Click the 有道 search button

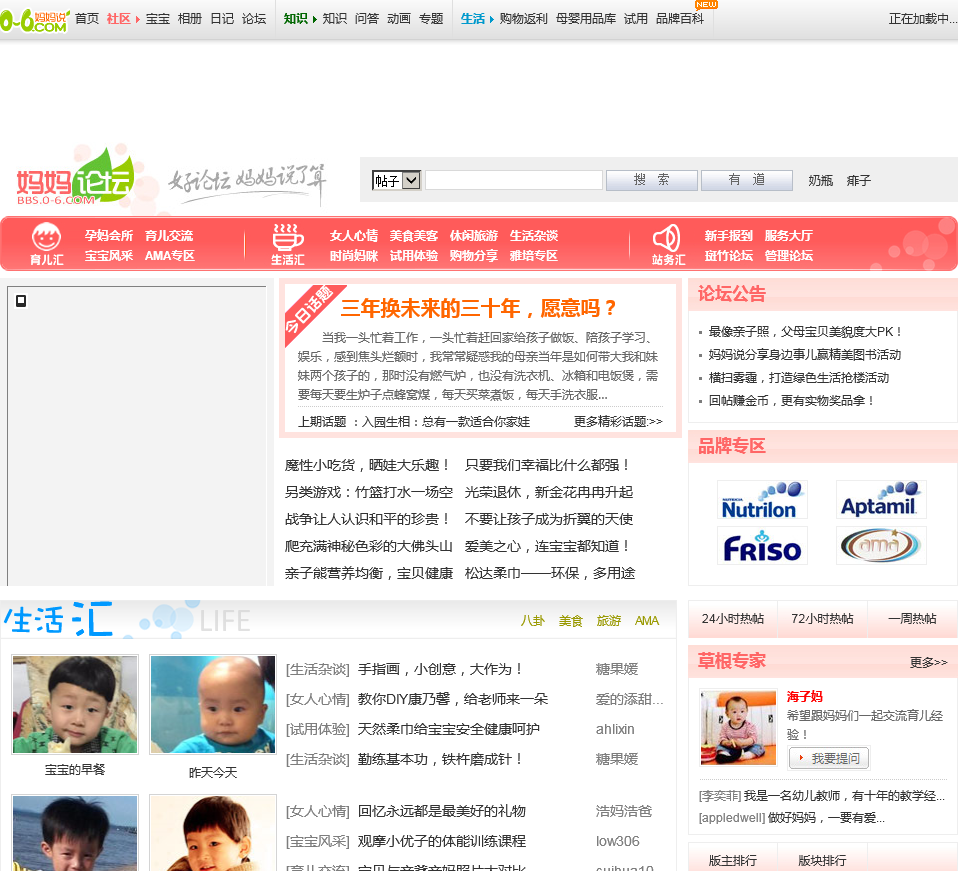pyautogui.click(x=747, y=180)
